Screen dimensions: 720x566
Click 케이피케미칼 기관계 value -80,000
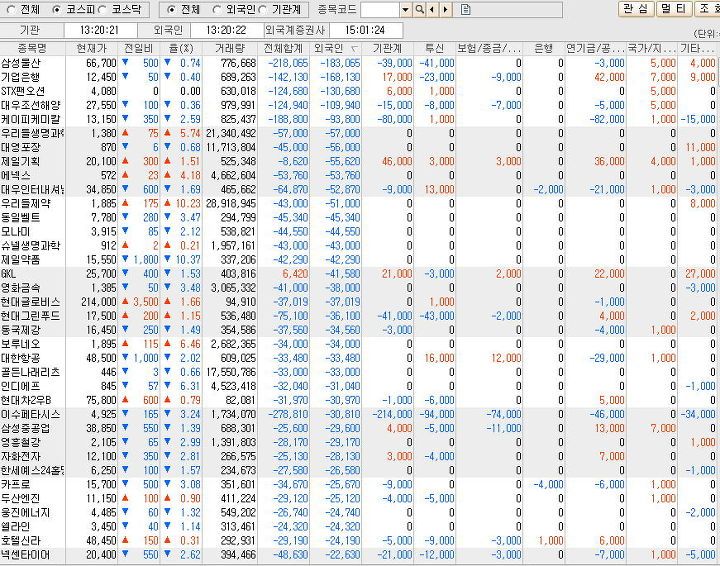coord(394,119)
